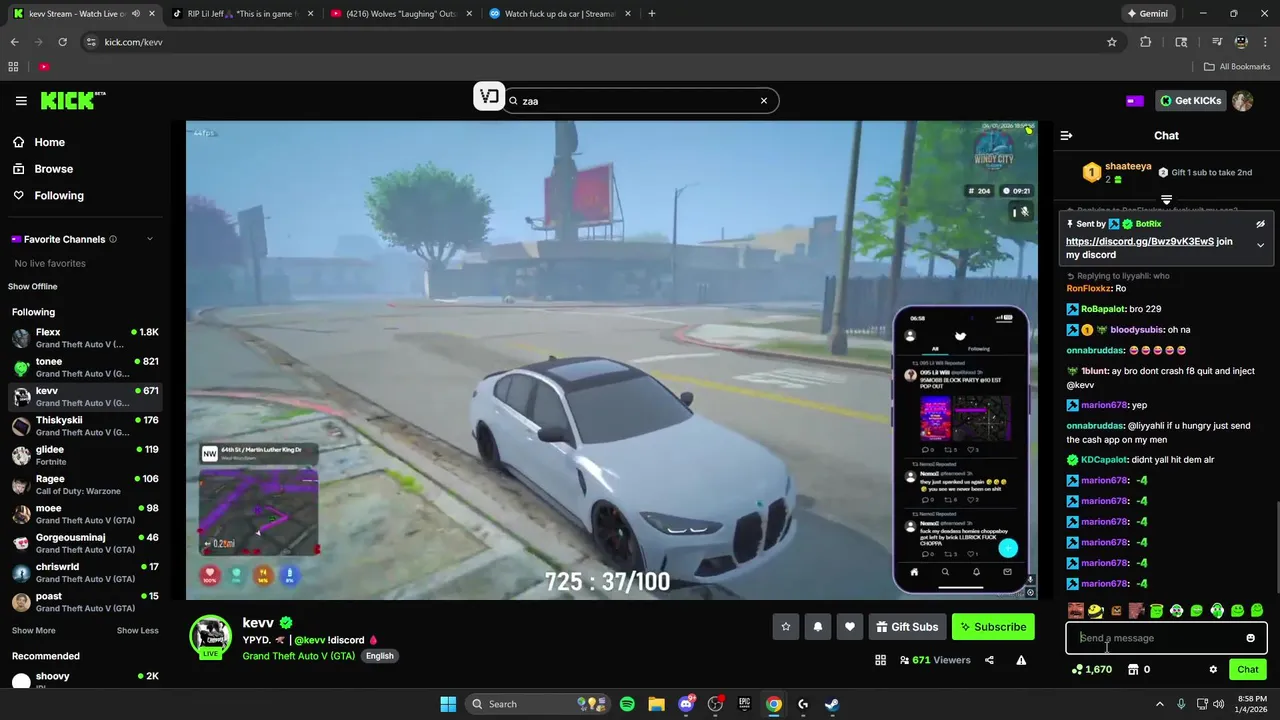The height and width of the screenshot is (720, 1280).
Task: Switch to 'Watch fuck up da car' tab
Action: click(558, 14)
